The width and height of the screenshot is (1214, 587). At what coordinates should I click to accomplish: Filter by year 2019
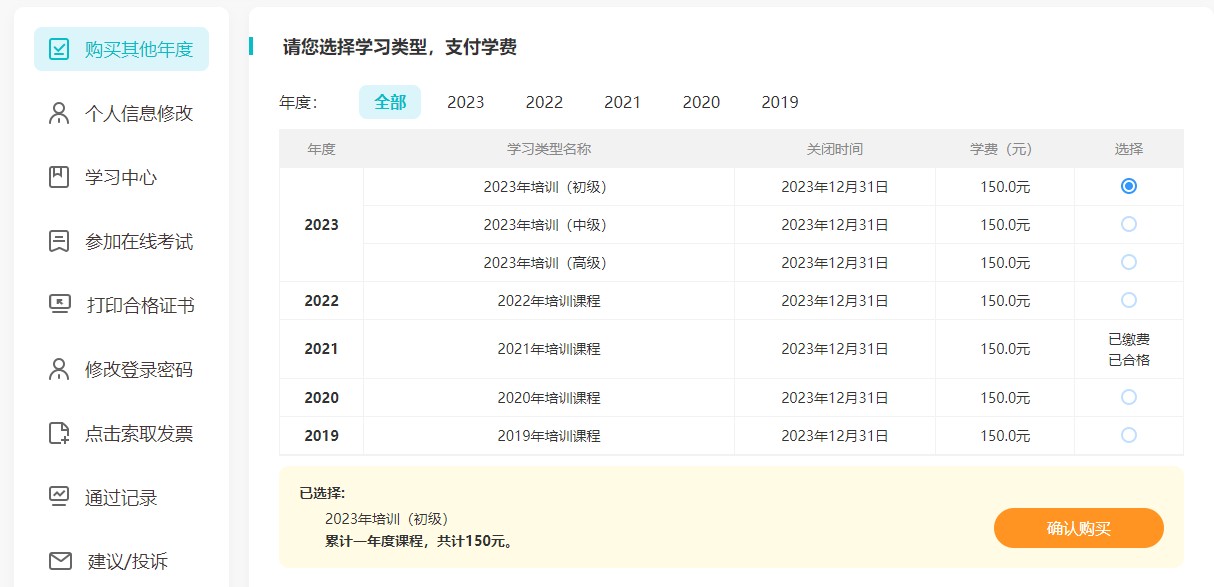pos(780,102)
